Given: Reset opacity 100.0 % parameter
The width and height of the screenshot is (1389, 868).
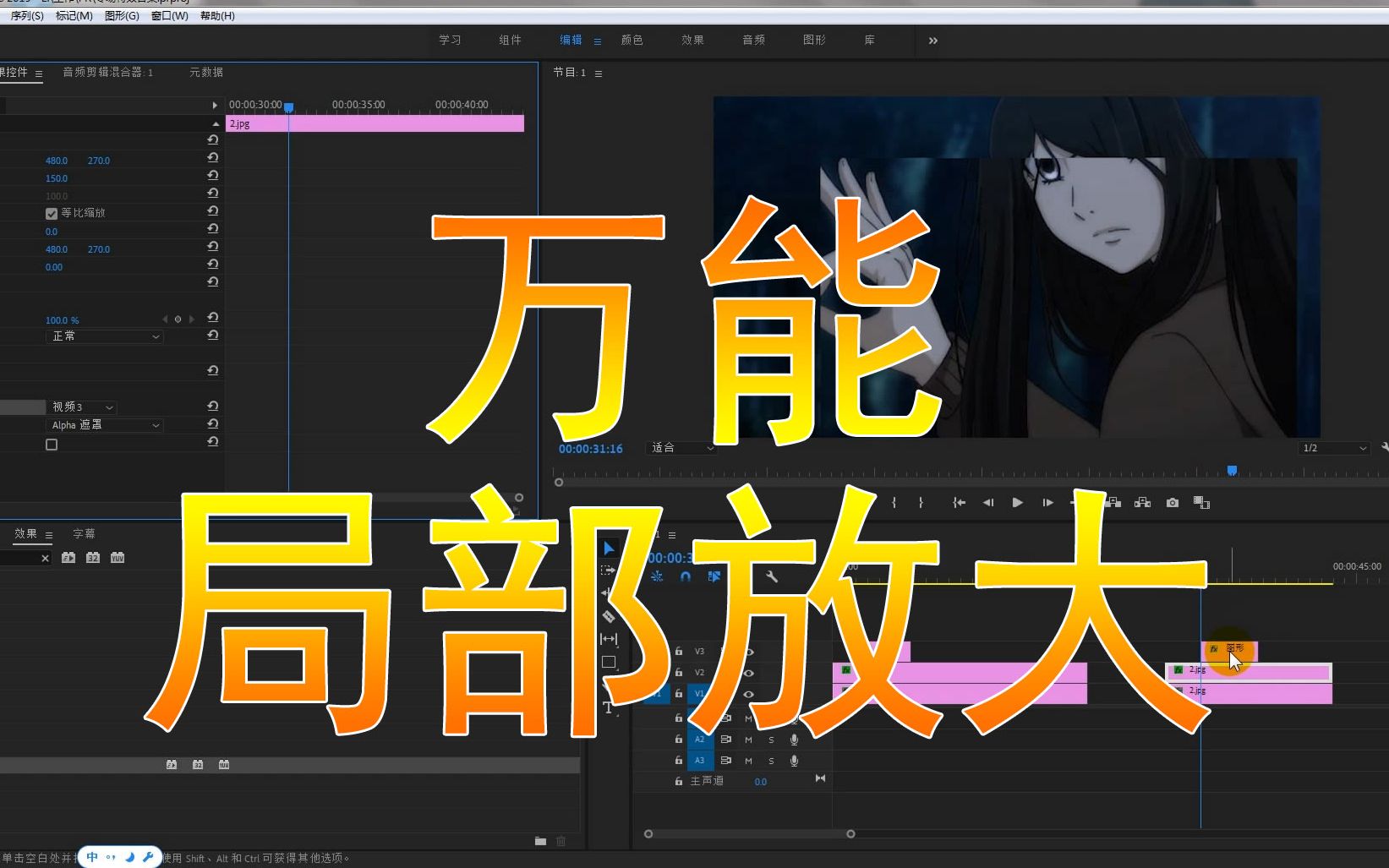Looking at the screenshot, I should (x=213, y=317).
